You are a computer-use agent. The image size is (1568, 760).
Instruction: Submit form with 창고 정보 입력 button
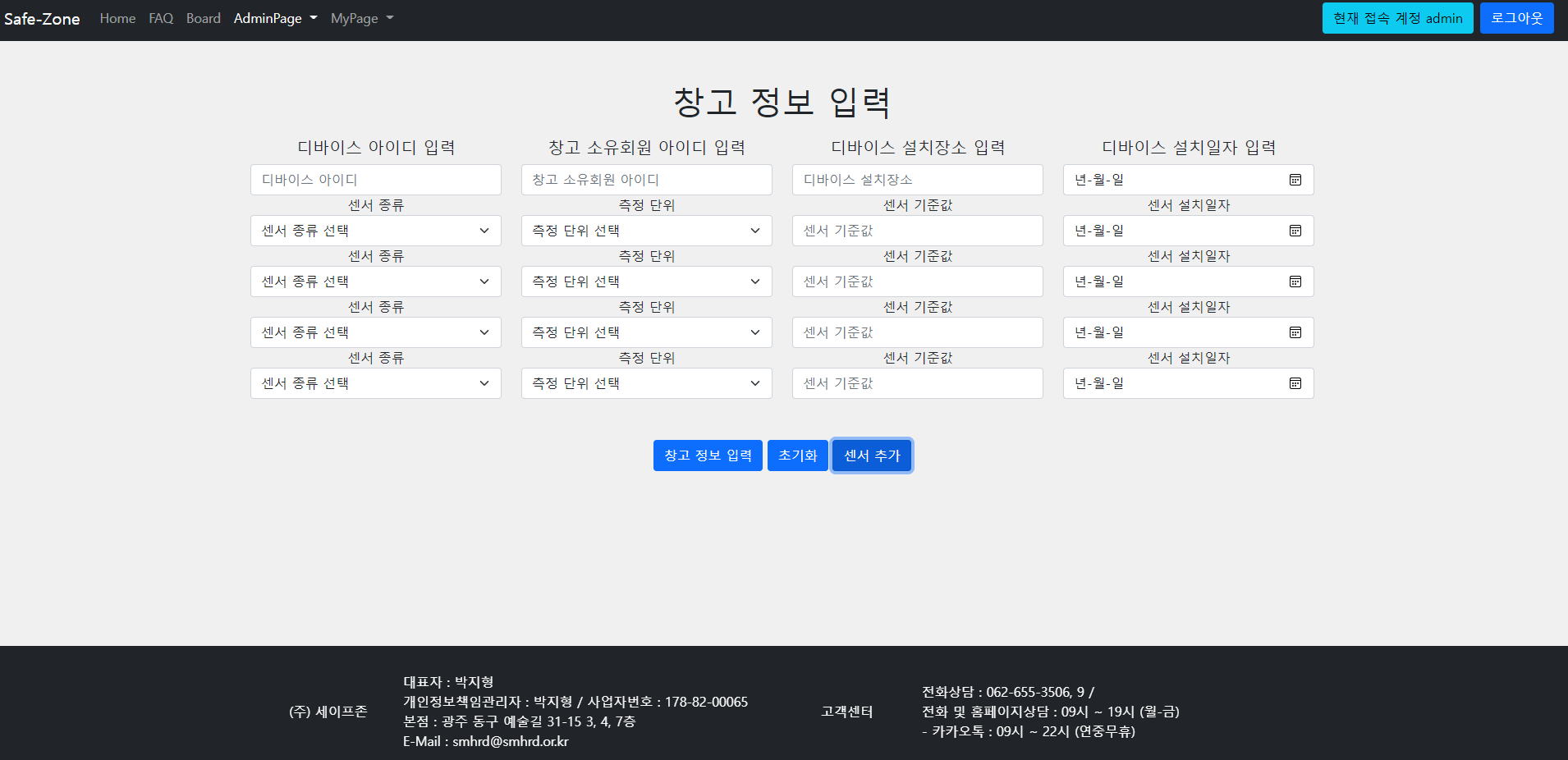(707, 456)
